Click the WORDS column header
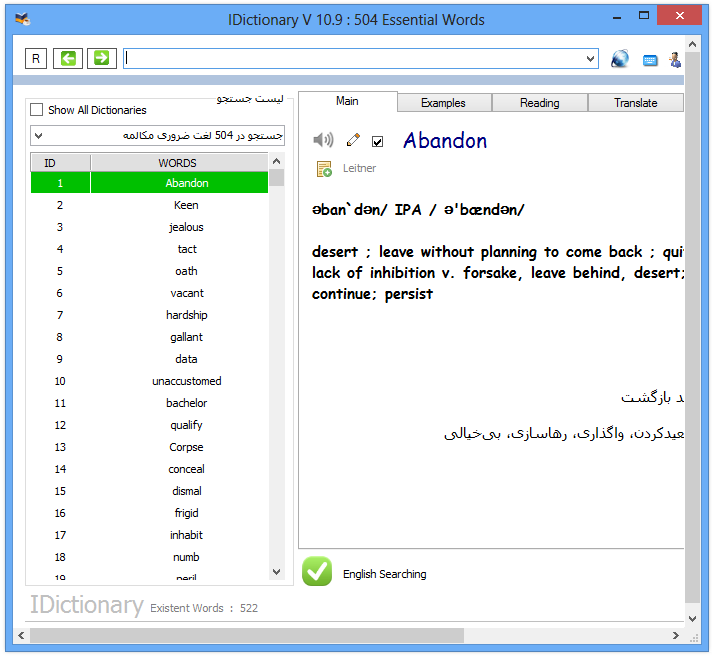 [x=178, y=163]
